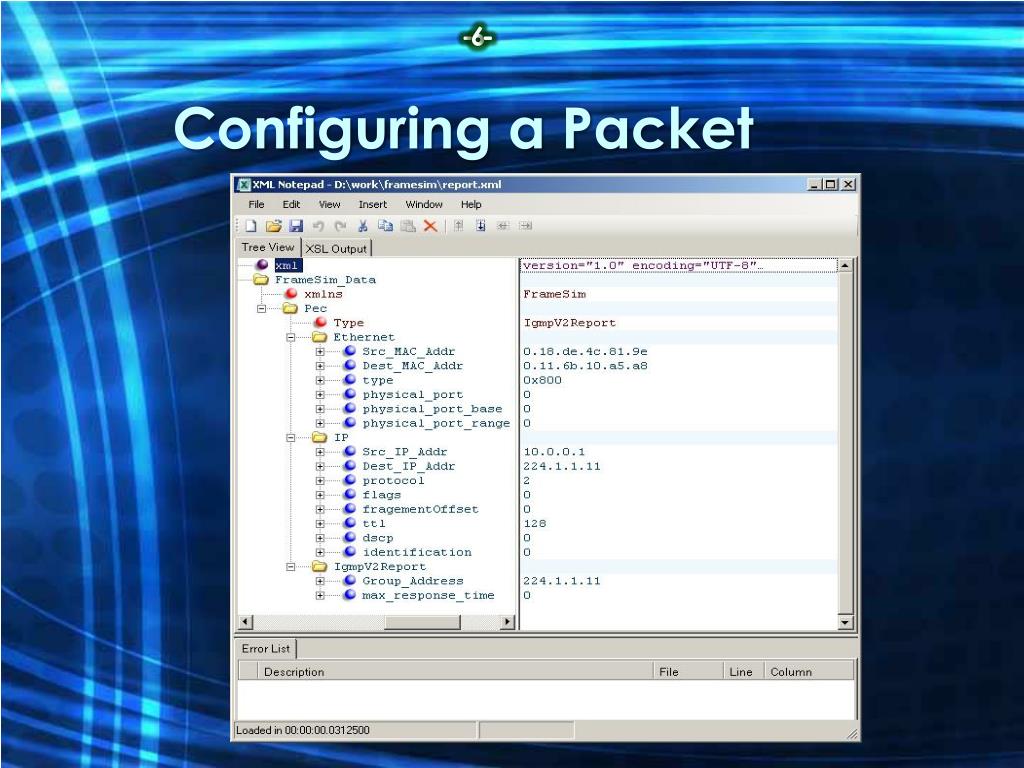Open the View menu
Screen dimensions: 1024x768
pyautogui.click(x=329, y=204)
